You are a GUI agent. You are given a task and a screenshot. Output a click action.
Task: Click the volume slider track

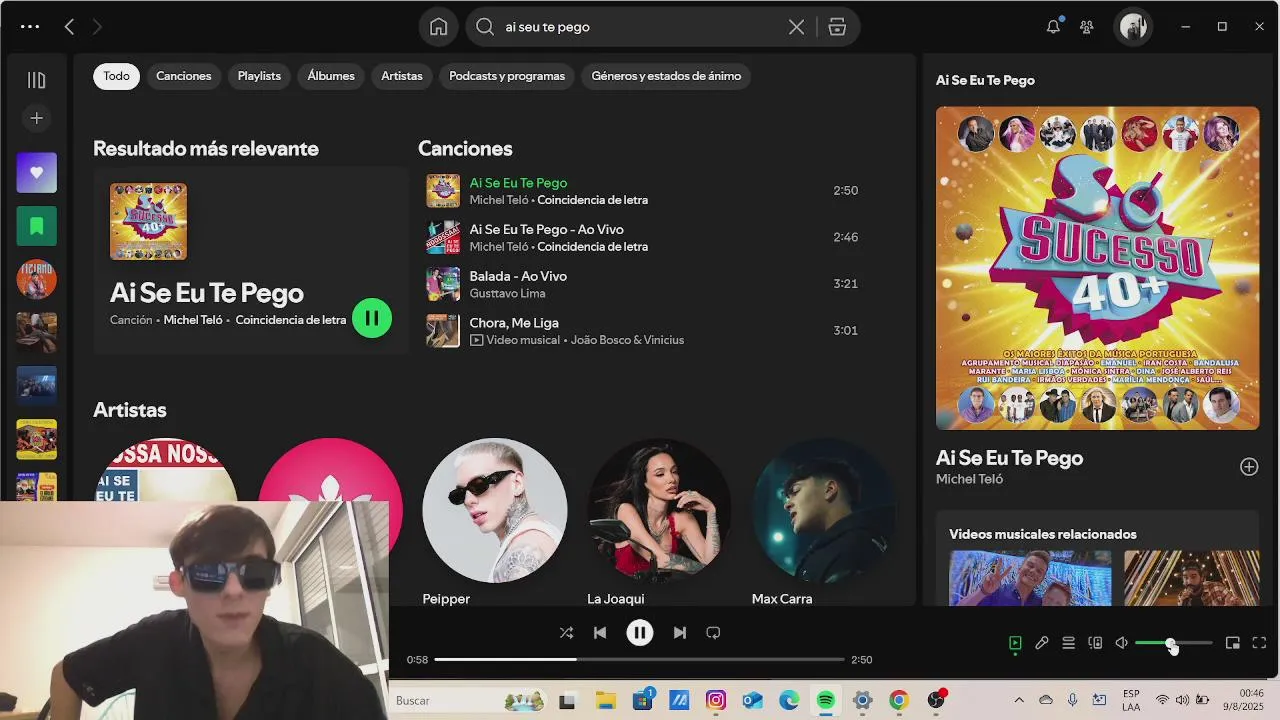(x=1174, y=643)
